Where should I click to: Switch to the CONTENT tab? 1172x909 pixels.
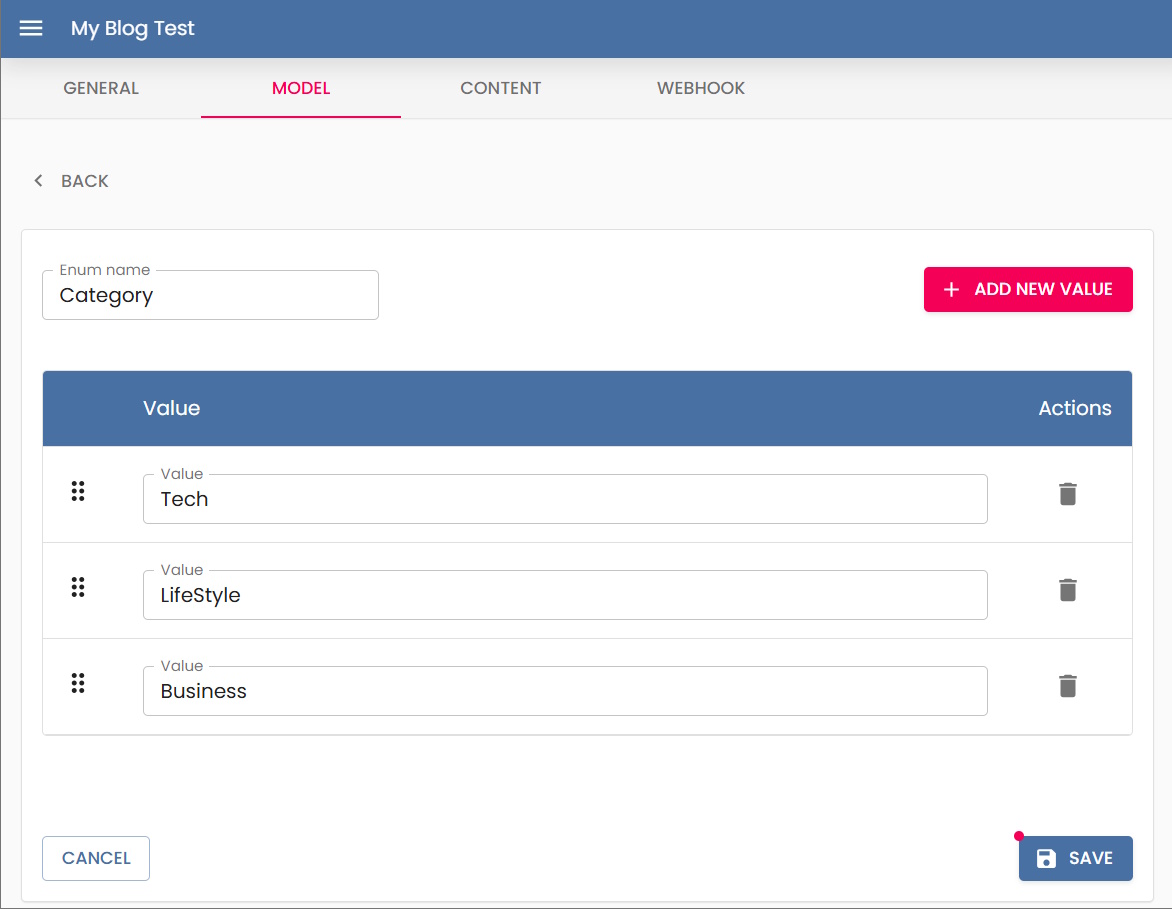pyautogui.click(x=500, y=88)
